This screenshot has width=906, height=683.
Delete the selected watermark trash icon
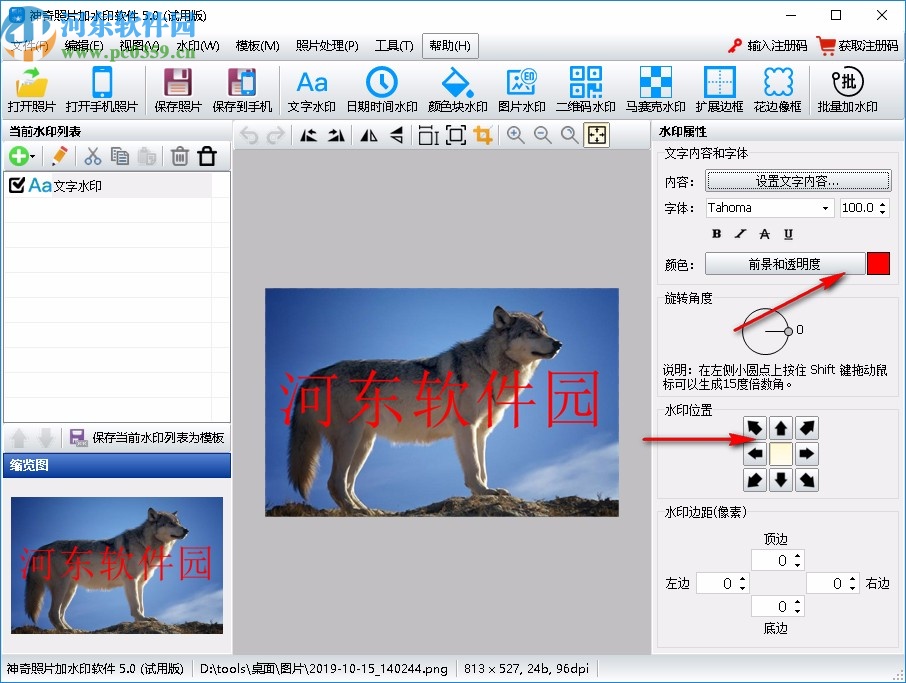click(180, 156)
